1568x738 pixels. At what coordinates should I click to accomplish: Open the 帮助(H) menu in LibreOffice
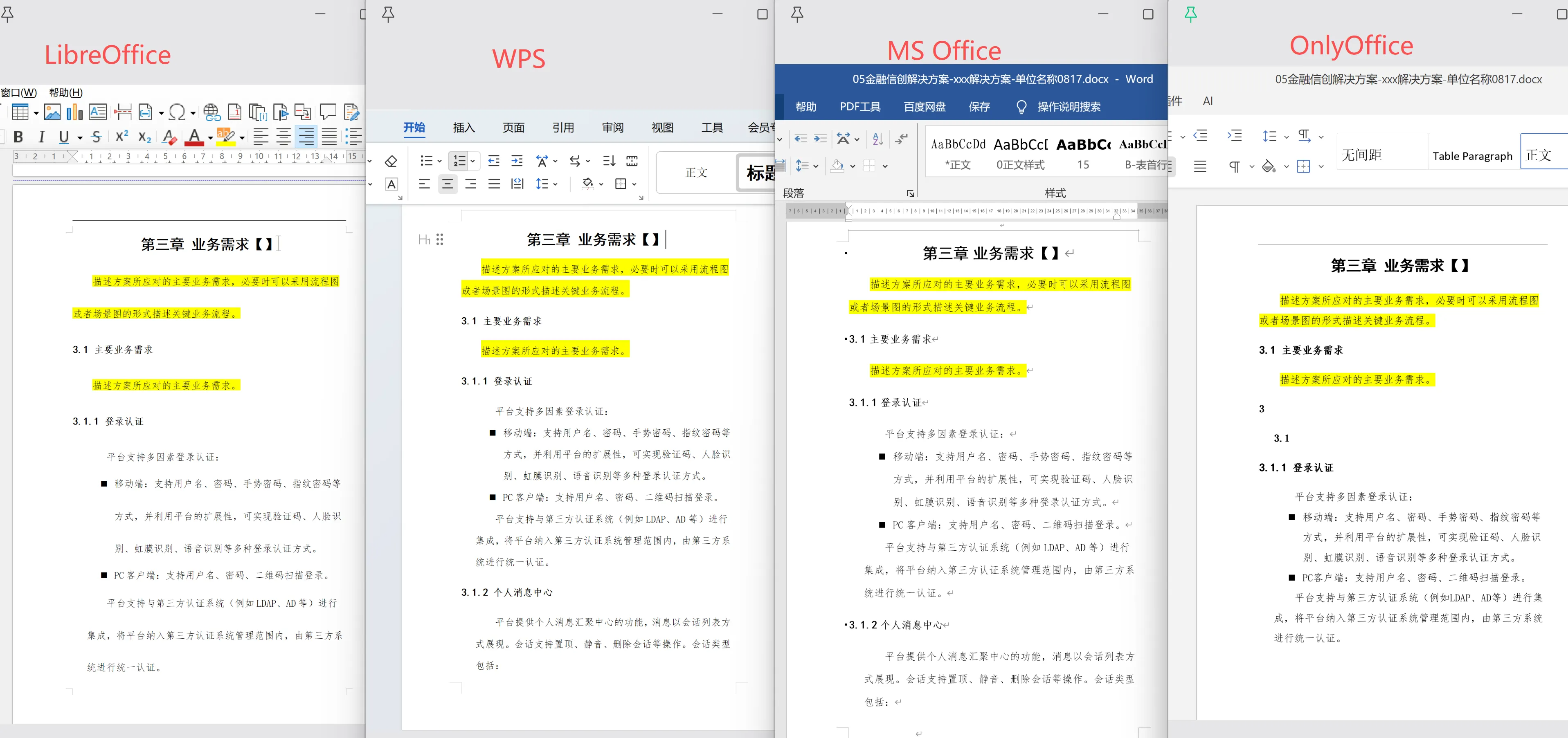click(66, 92)
